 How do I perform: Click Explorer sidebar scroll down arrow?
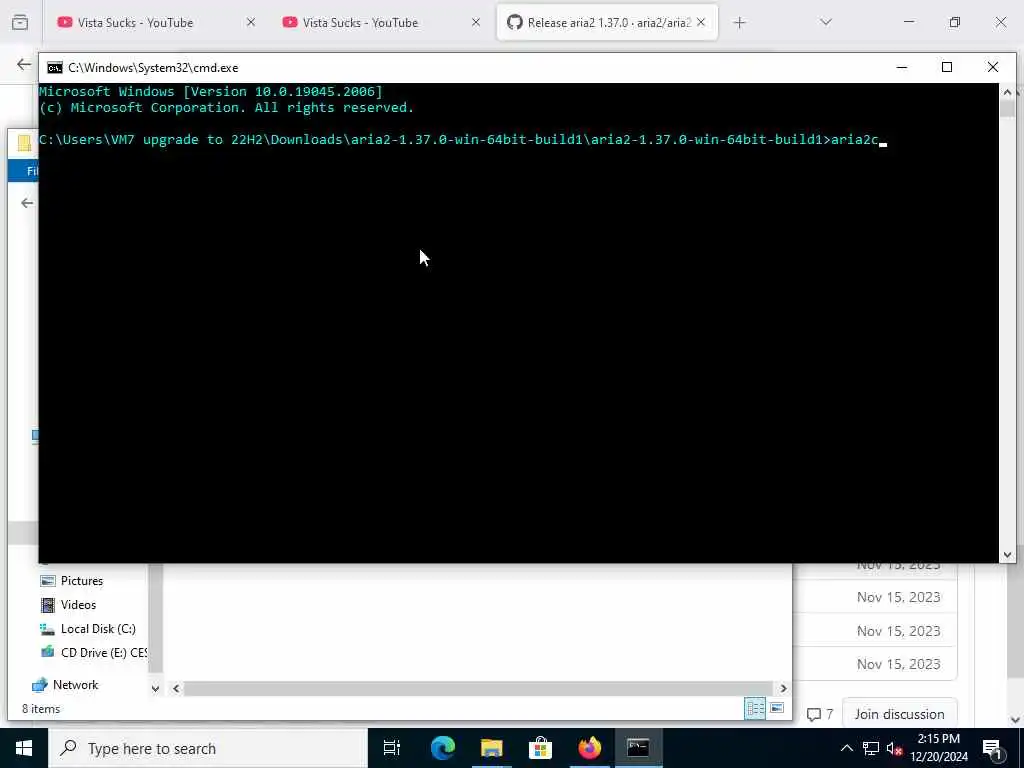tap(155, 688)
